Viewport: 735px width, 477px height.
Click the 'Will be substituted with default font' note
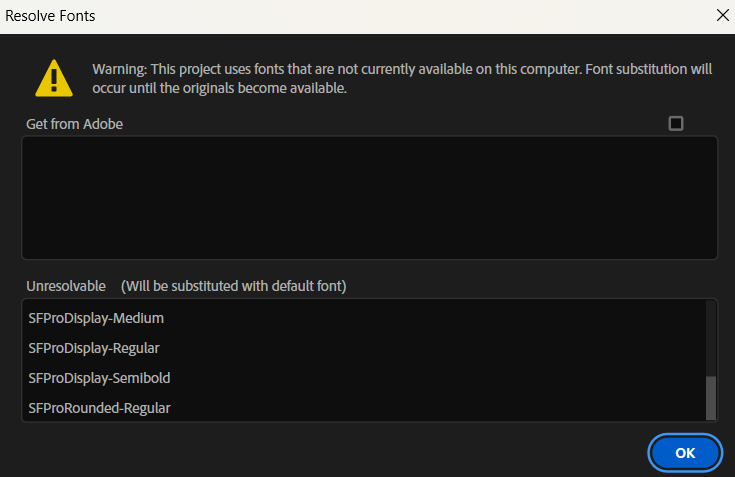[x=233, y=286]
